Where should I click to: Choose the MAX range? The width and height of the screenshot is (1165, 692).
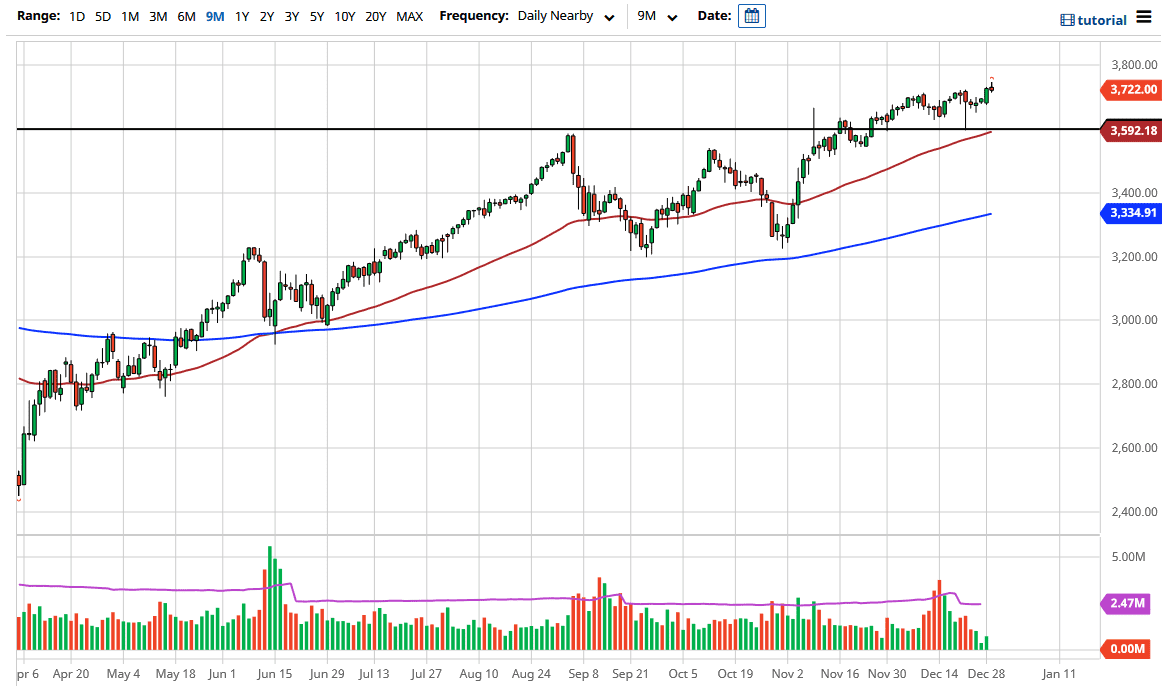409,17
